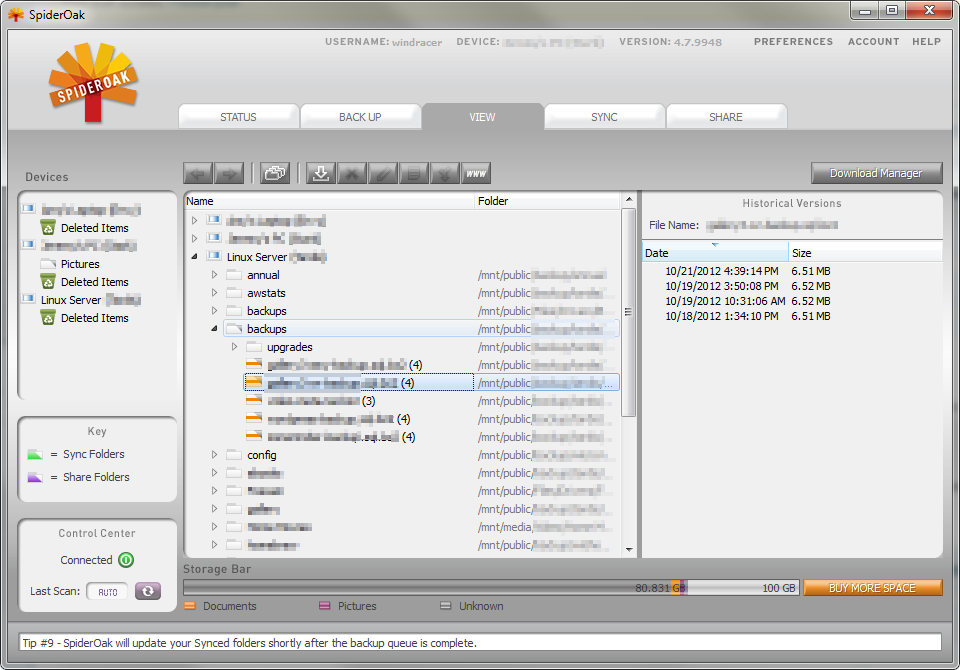The image size is (960, 670).
Task: Sort by the Name column header
Action: tap(329, 201)
